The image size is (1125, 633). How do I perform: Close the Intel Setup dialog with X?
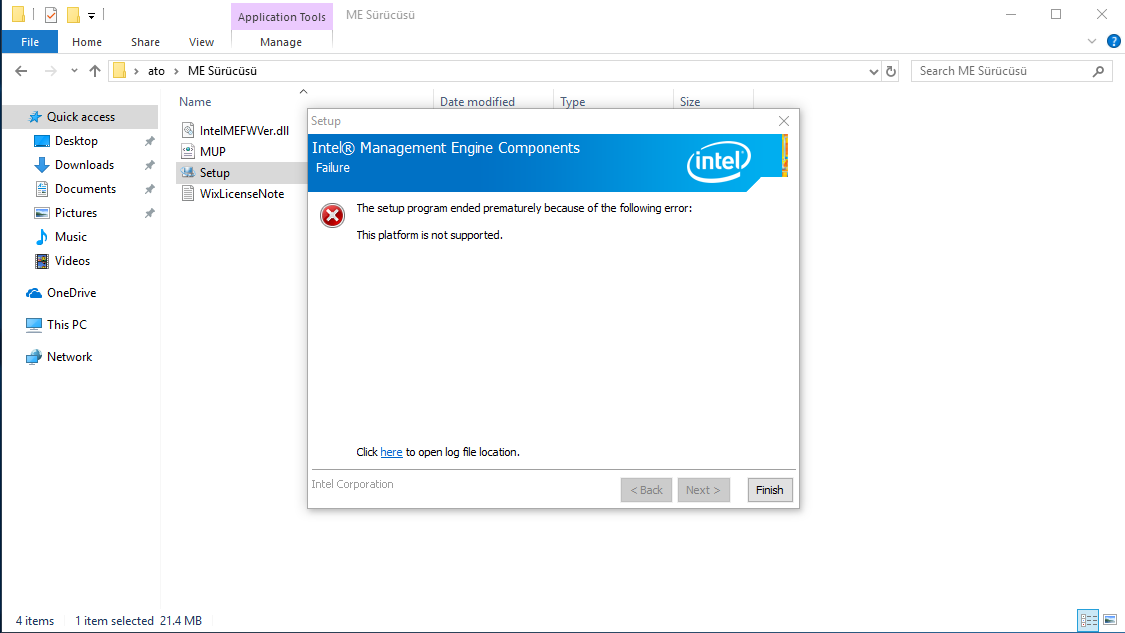click(783, 121)
